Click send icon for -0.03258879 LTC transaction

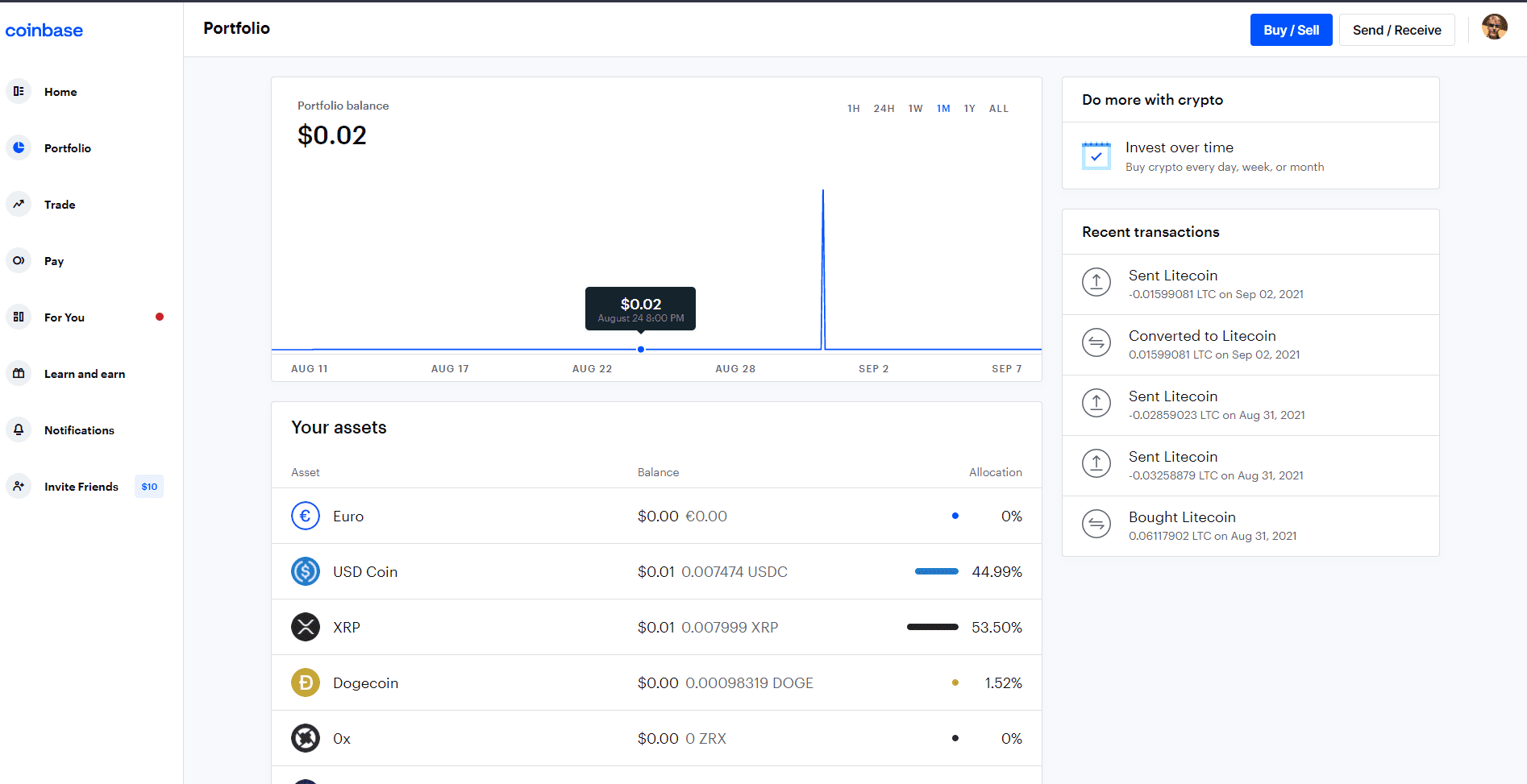tap(1096, 463)
